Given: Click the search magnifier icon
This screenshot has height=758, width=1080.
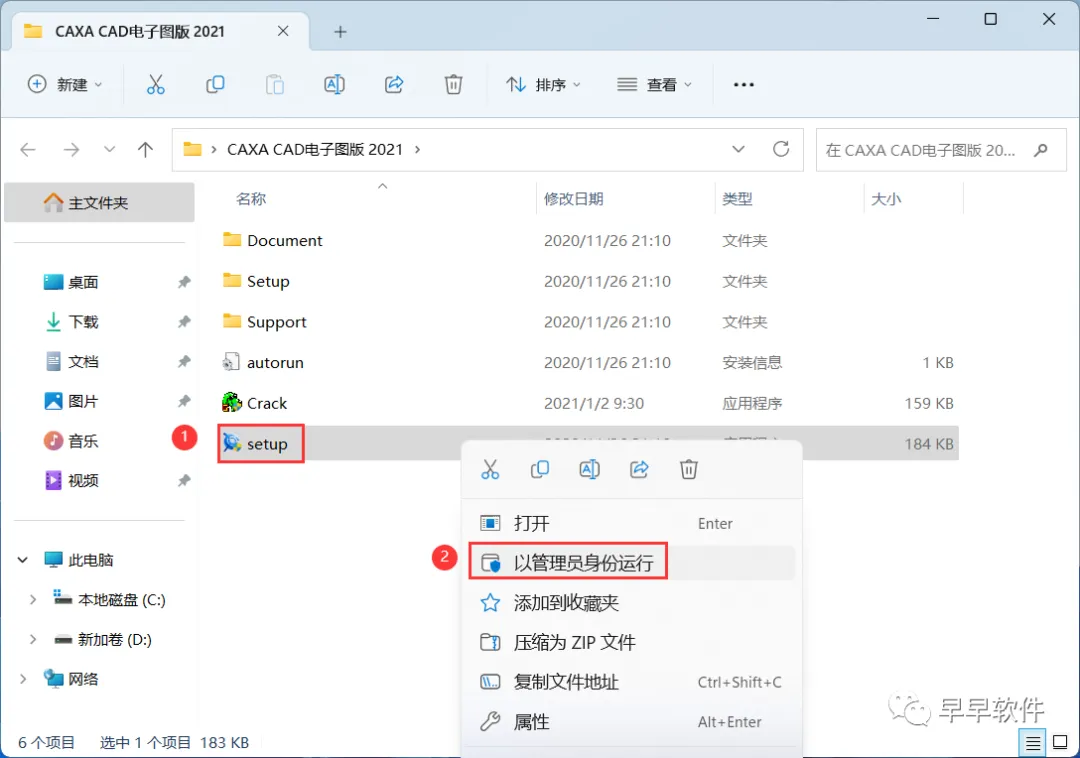Looking at the screenshot, I should [1041, 149].
